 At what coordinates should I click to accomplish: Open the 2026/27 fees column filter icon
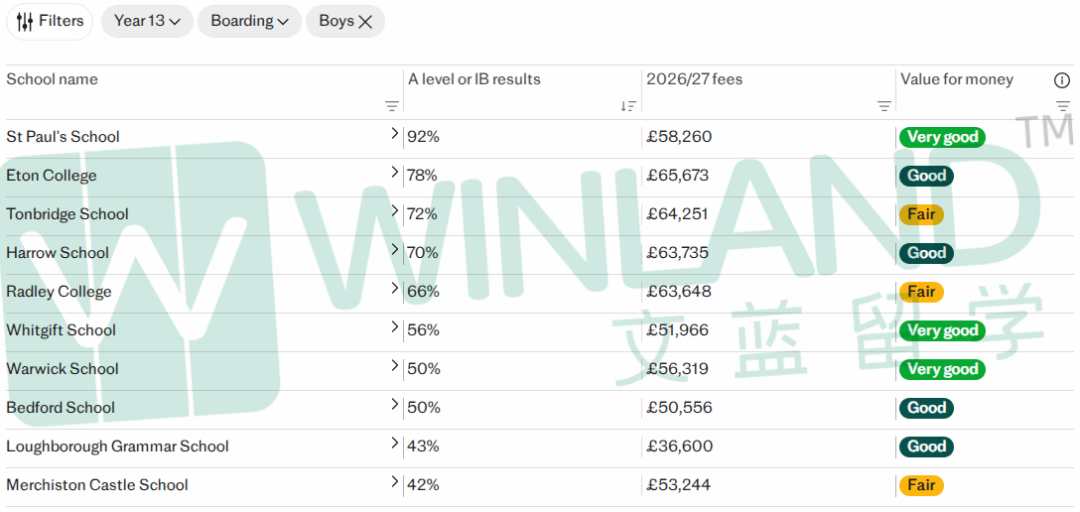[x=884, y=105]
